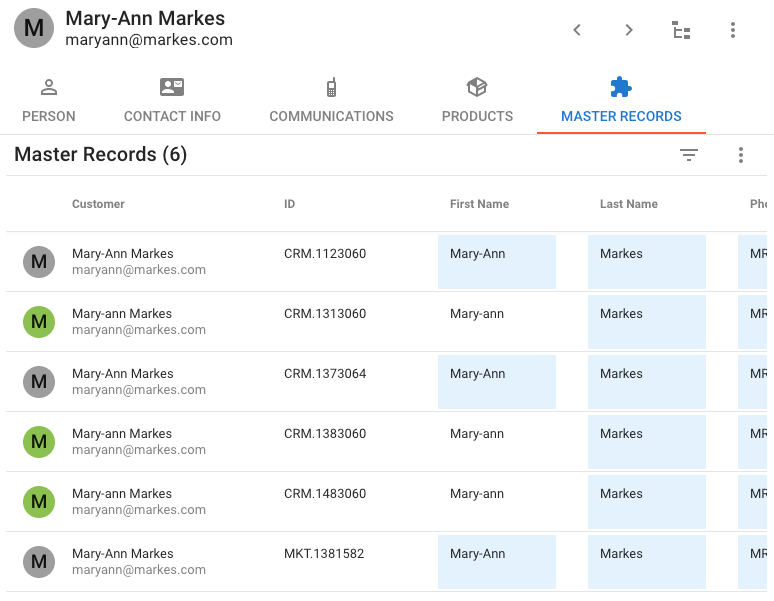Select ID CRM.1313060 cell
The width and height of the screenshot is (774, 601).
point(325,314)
